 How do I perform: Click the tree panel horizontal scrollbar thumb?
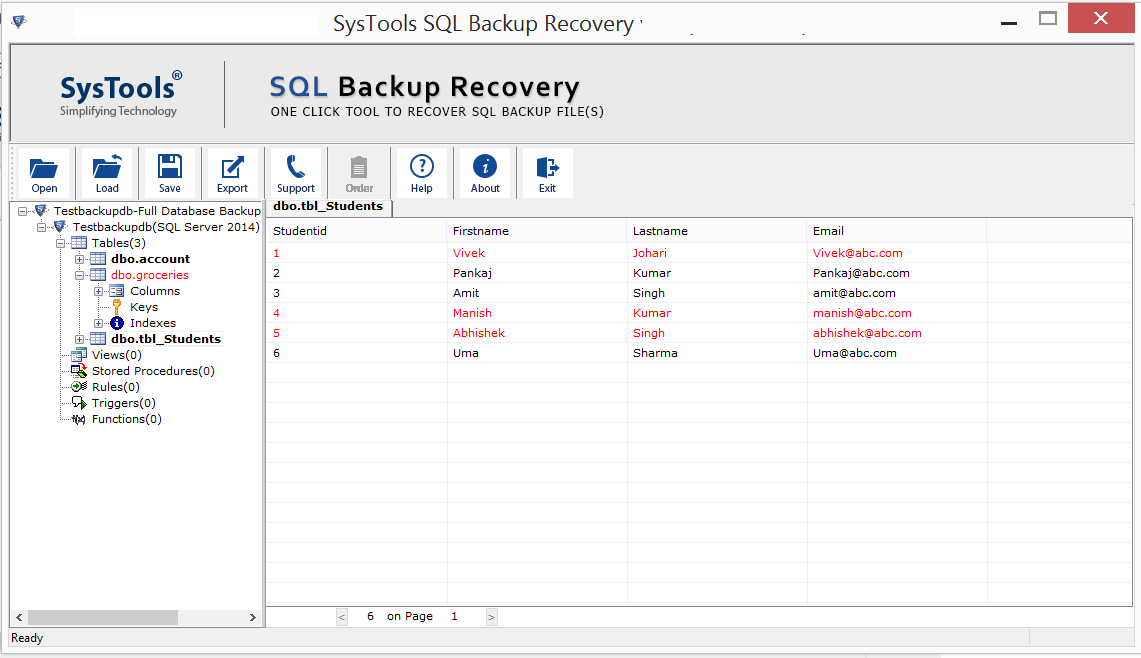click(103, 617)
